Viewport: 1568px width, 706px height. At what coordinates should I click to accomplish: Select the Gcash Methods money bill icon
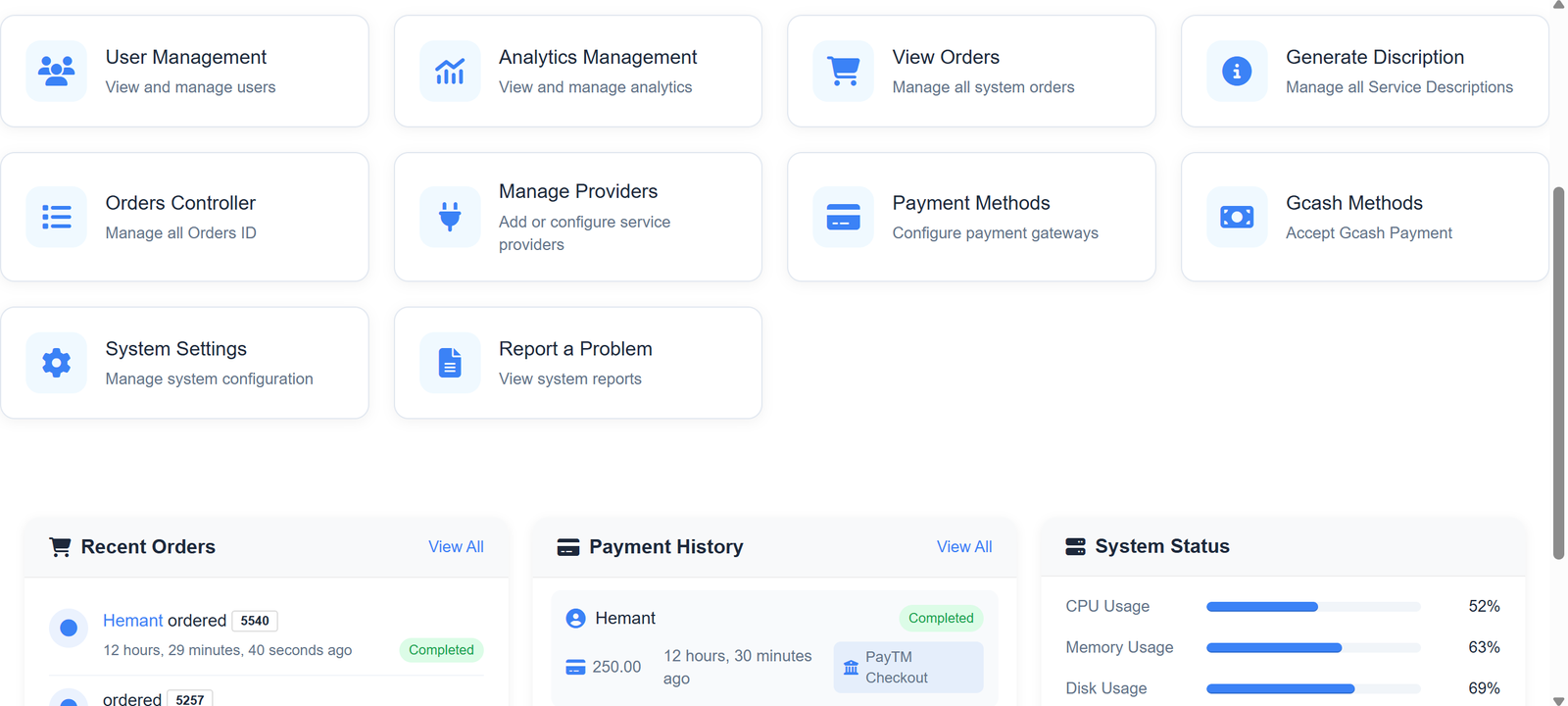1237,217
